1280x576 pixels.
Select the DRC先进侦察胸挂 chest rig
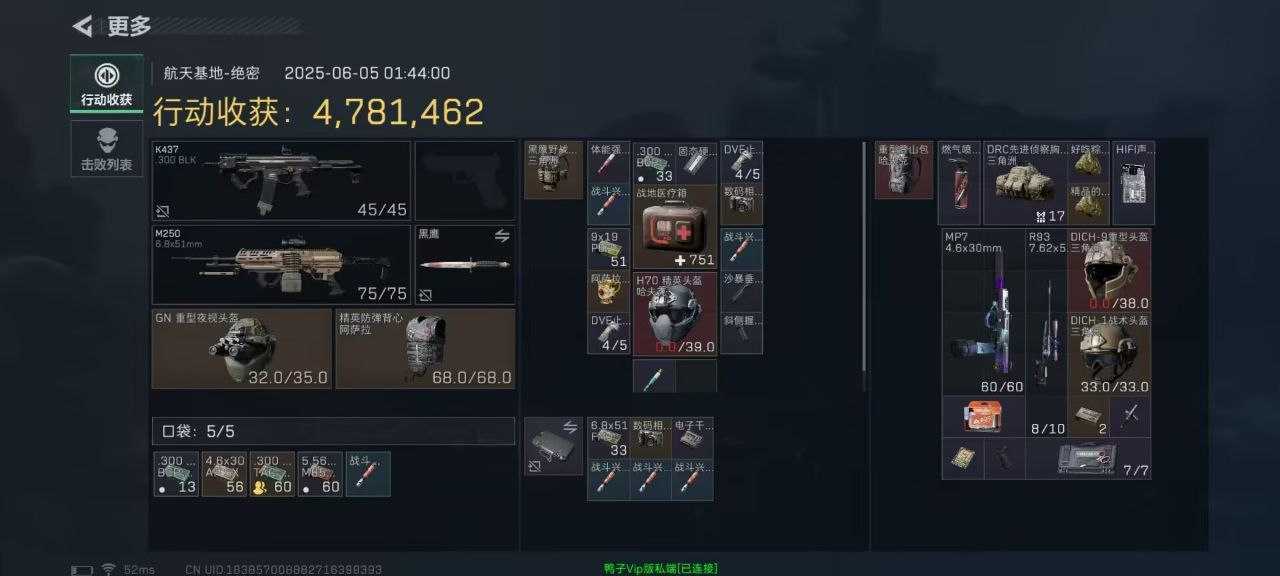[x=1025, y=183]
